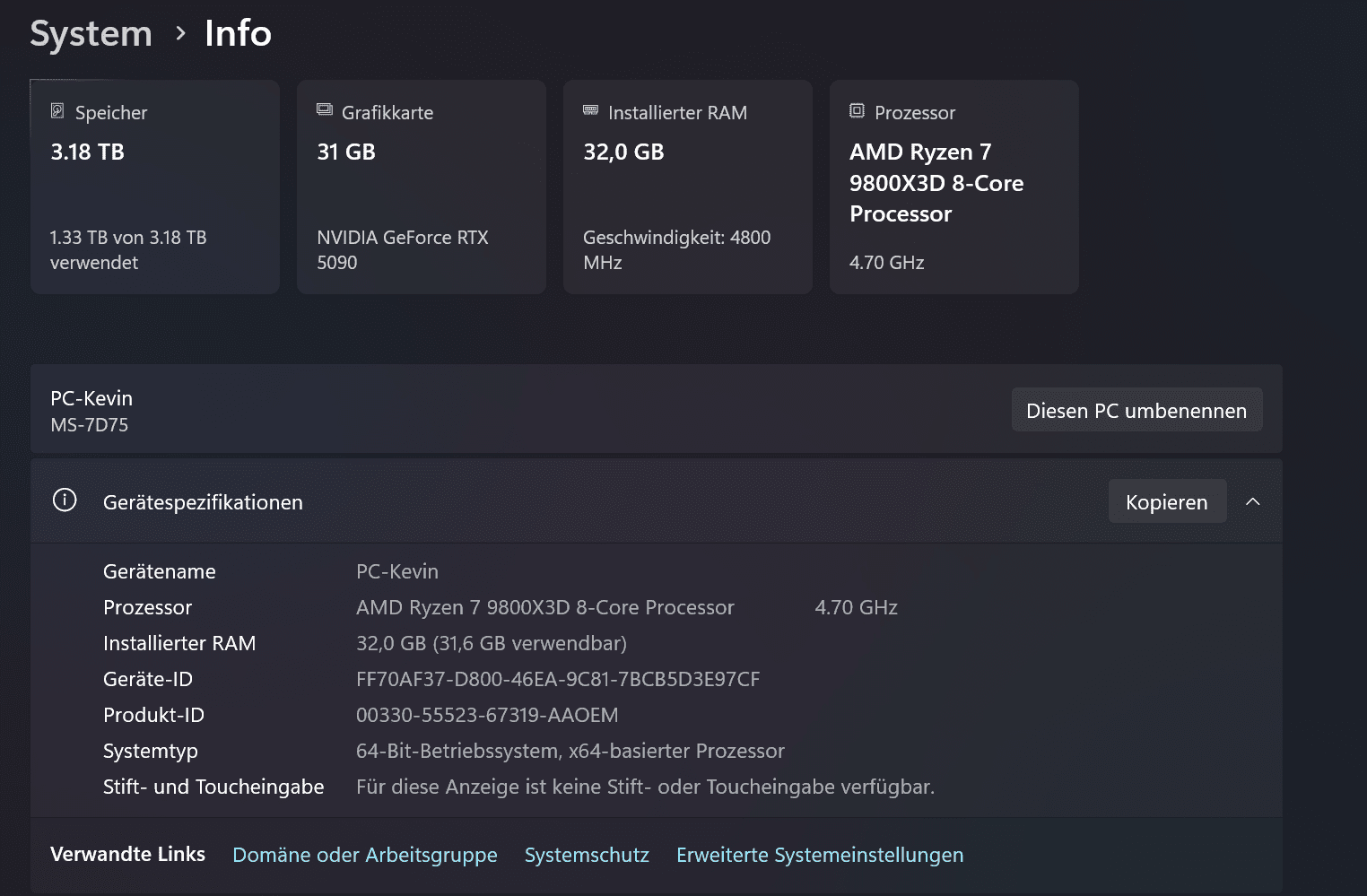Screen dimensions: 1367x896
Task: Open the Domäne oder Arbeitsgruppe link
Action: (x=364, y=855)
